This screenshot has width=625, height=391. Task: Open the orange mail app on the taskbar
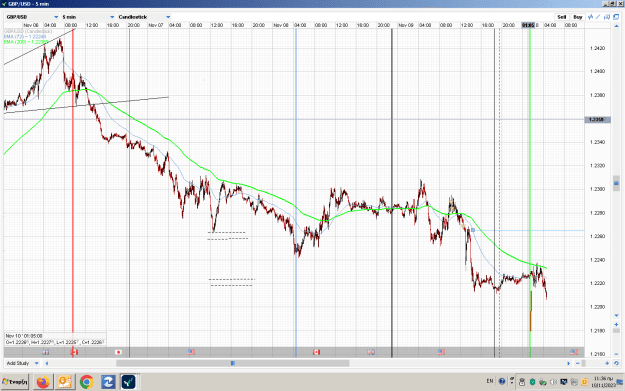[65, 382]
